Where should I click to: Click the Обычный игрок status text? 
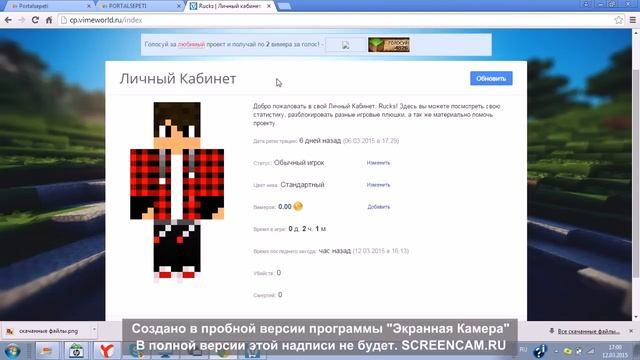pos(299,163)
